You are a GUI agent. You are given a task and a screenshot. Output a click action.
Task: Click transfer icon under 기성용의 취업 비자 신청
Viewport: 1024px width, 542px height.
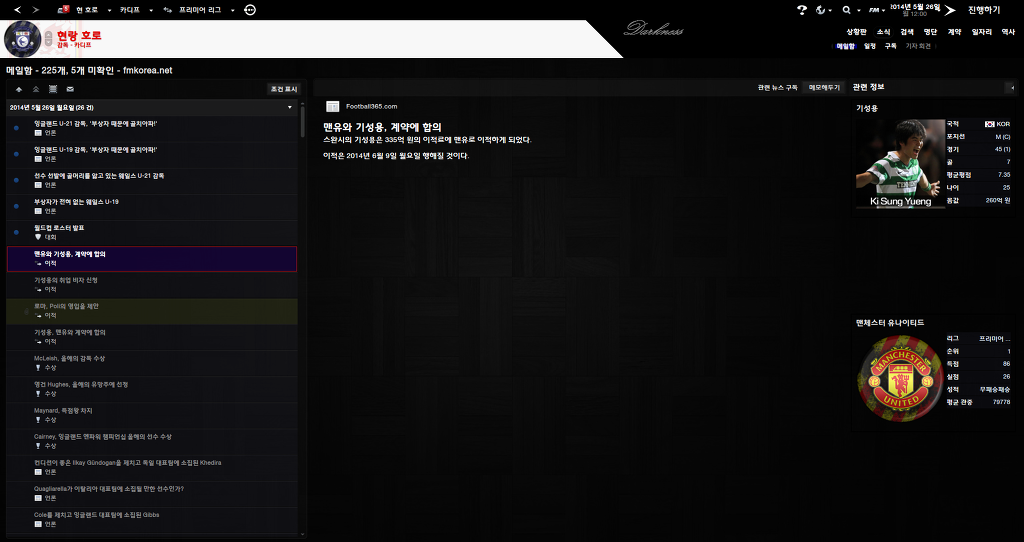coord(38,289)
